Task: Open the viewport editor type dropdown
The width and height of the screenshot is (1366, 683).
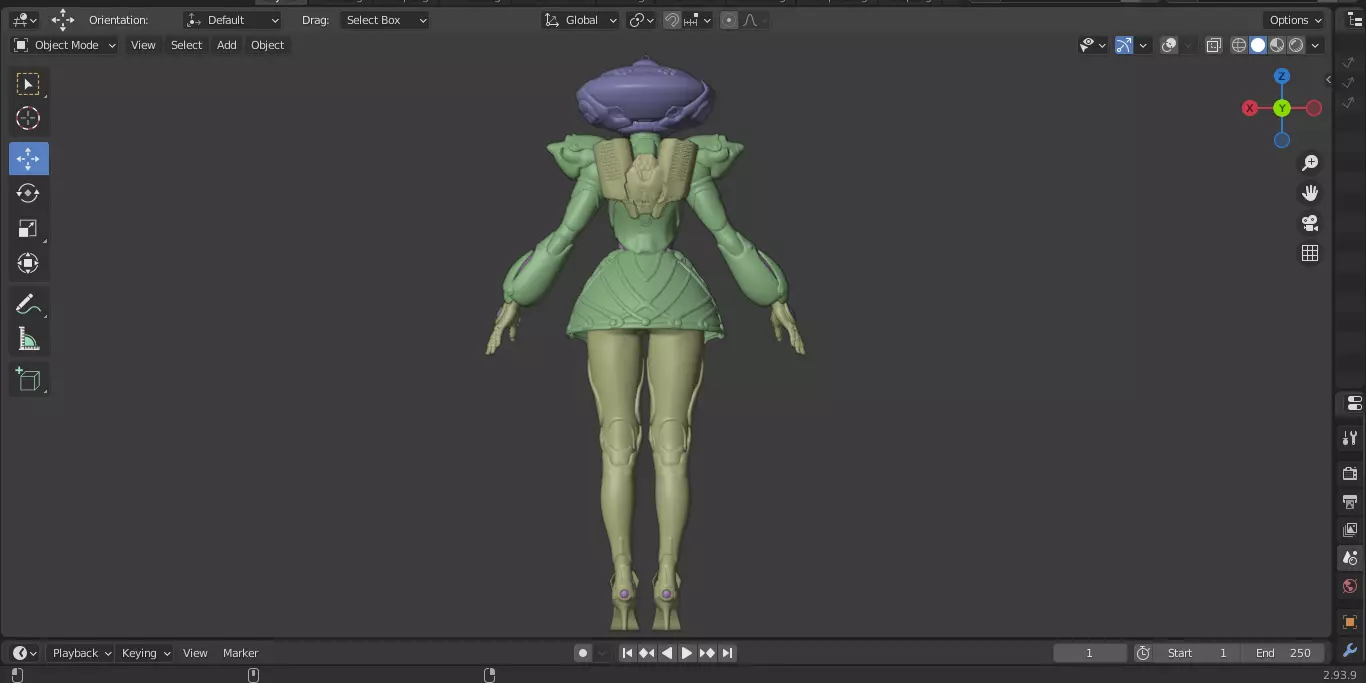Action: pos(24,20)
